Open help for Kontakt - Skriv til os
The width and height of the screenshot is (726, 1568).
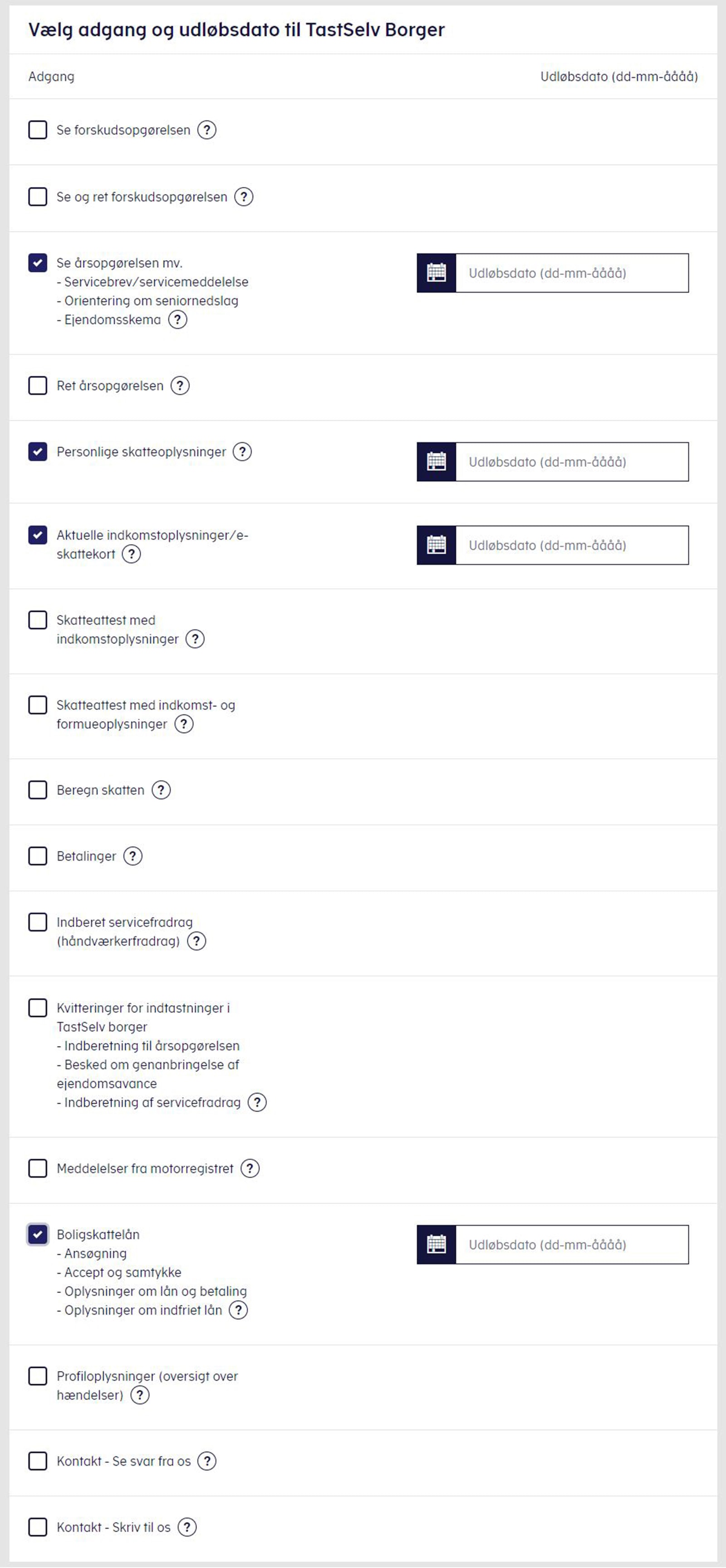187,1527
